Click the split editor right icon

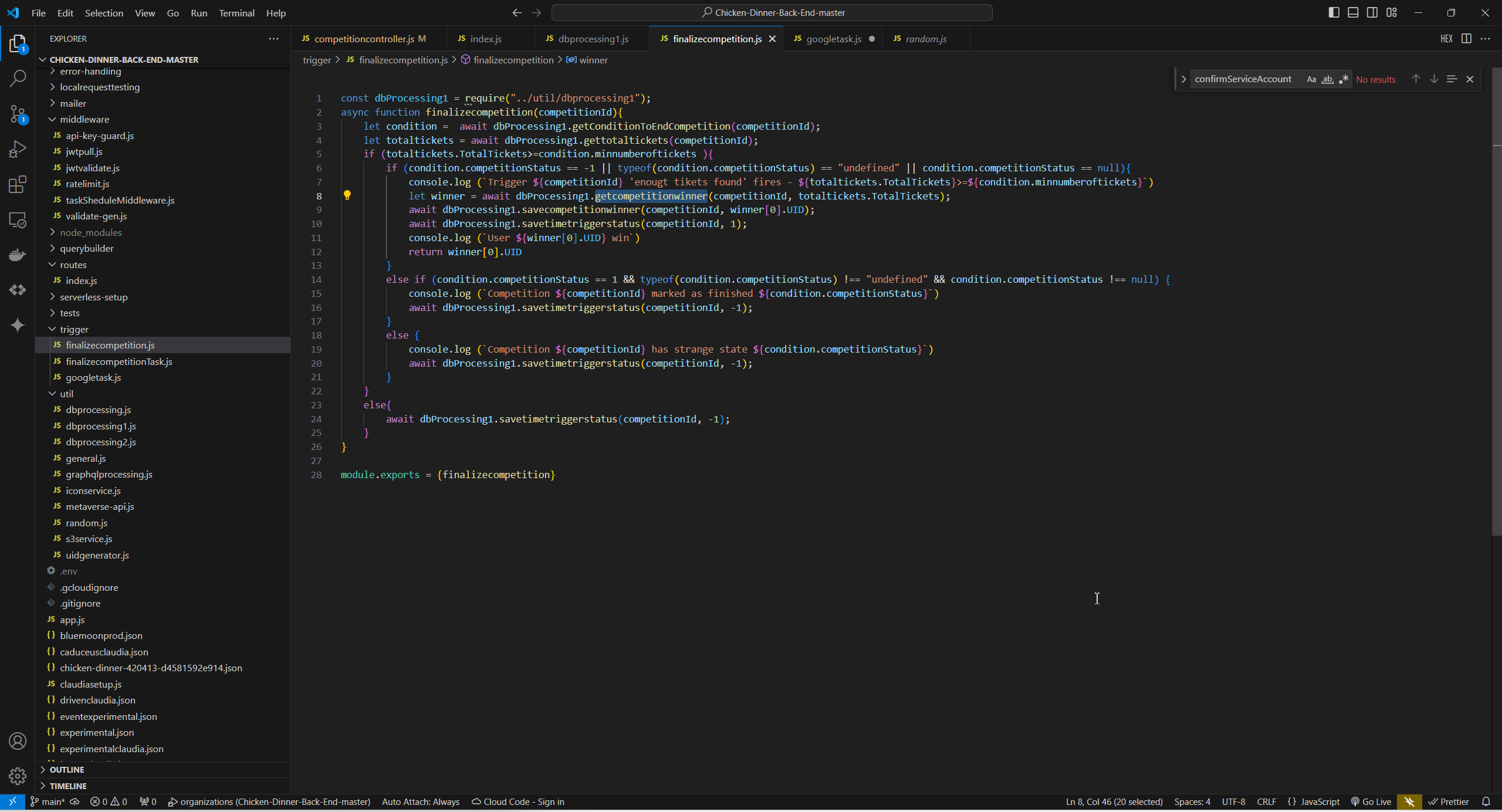pos(1466,39)
